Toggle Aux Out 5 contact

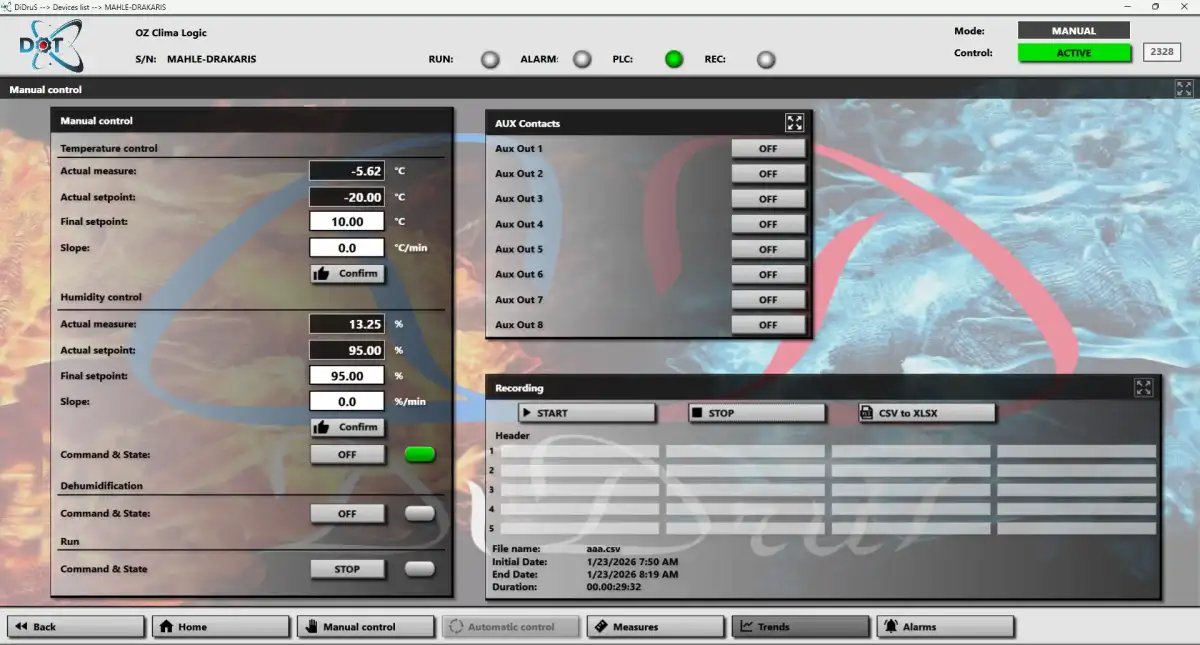768,249
